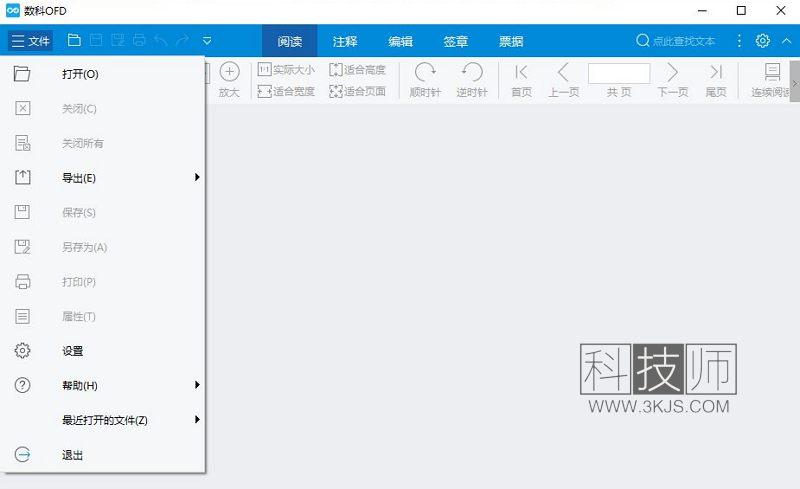Rotate page counterclockwise with 逆时针
The width and height of the screenshot is (800, 489).
click(x=471, y=80)
